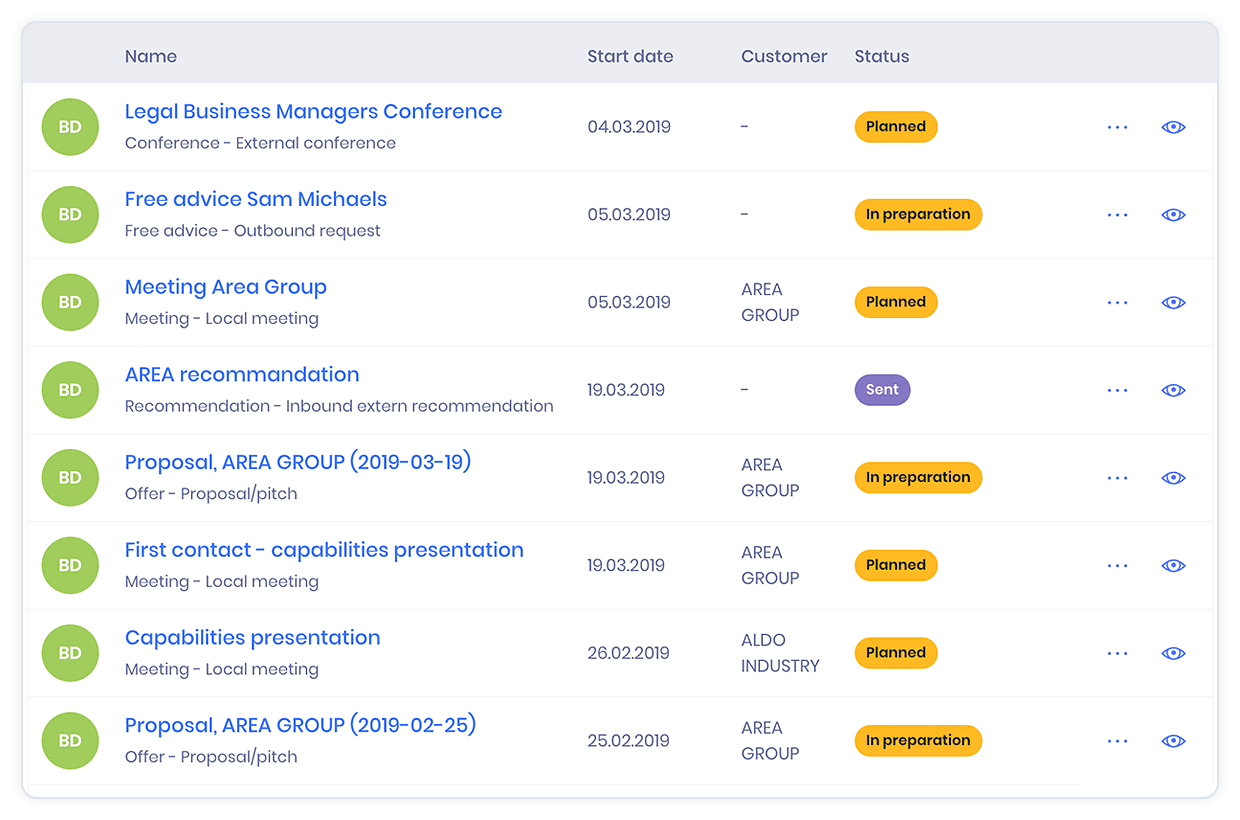Click the Status column header
Image resolution: width=1240 pixels, height=820 pixels.
[881, 56]
